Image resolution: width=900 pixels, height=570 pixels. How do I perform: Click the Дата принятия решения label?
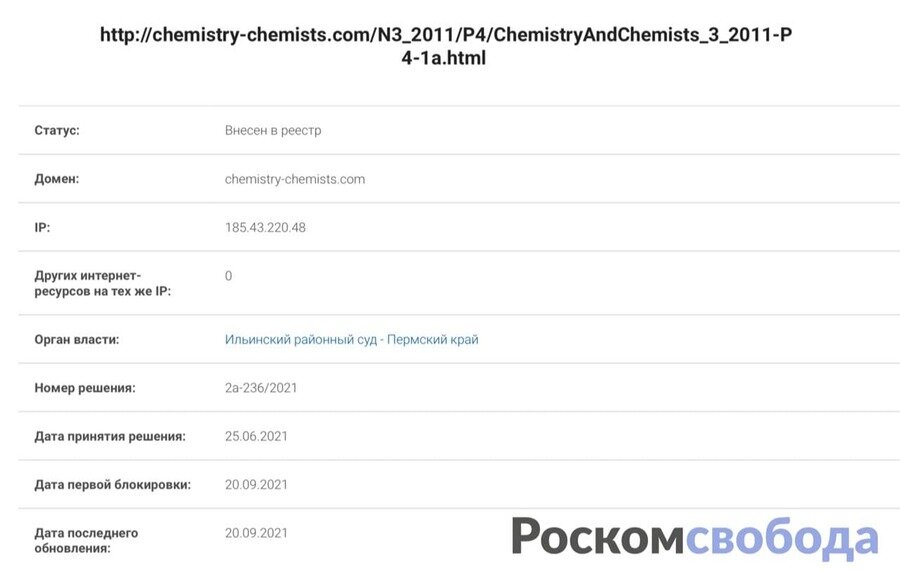[110, 436]
